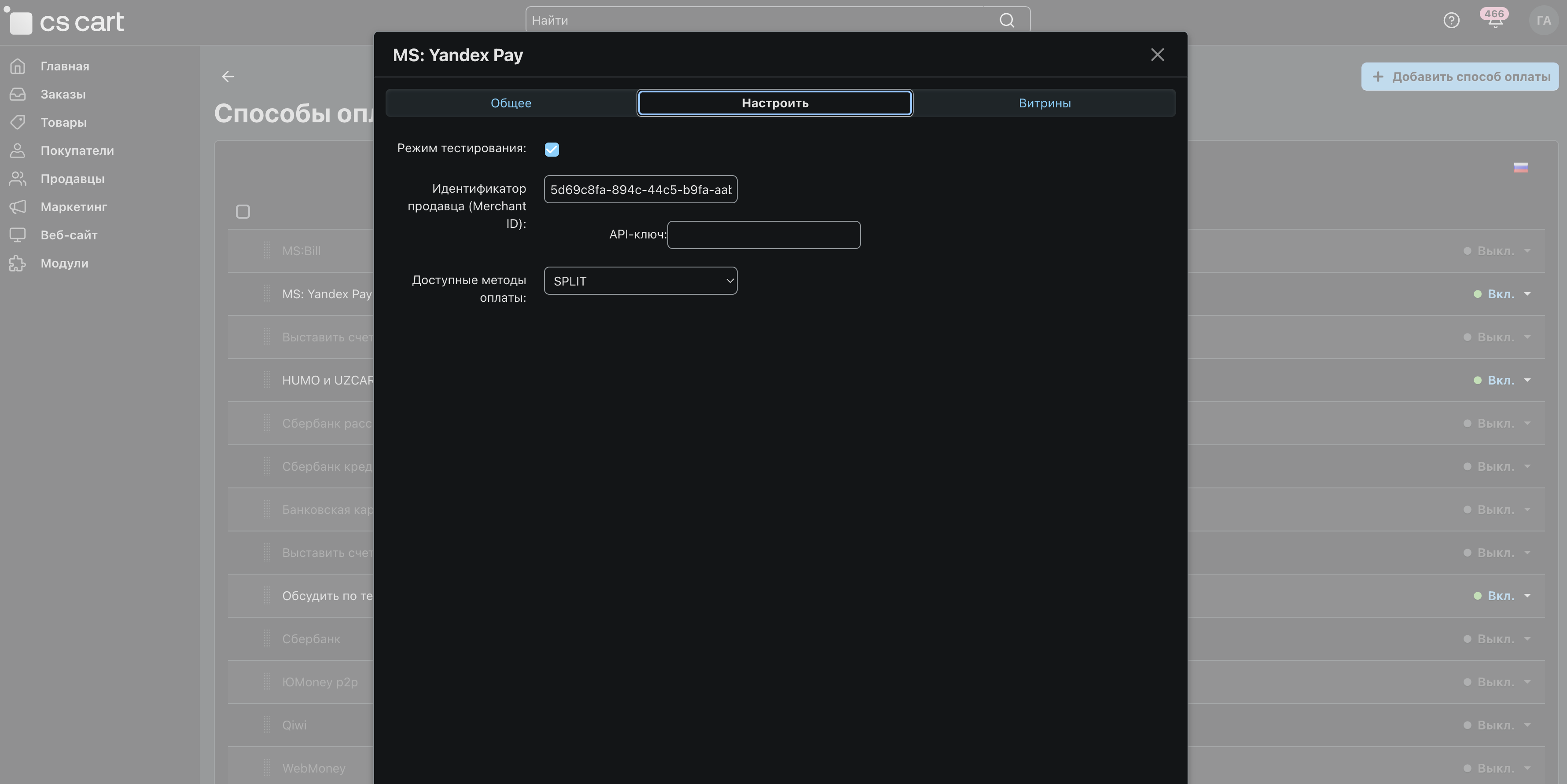1567x784 pixels.
Task: Open the help question mark icon
Action: point(1451,21)
